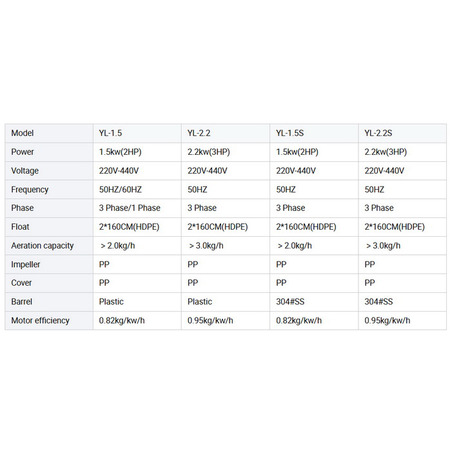Click the Cover row label
This screenshot has height=450, width=450.
coord(49,283)
